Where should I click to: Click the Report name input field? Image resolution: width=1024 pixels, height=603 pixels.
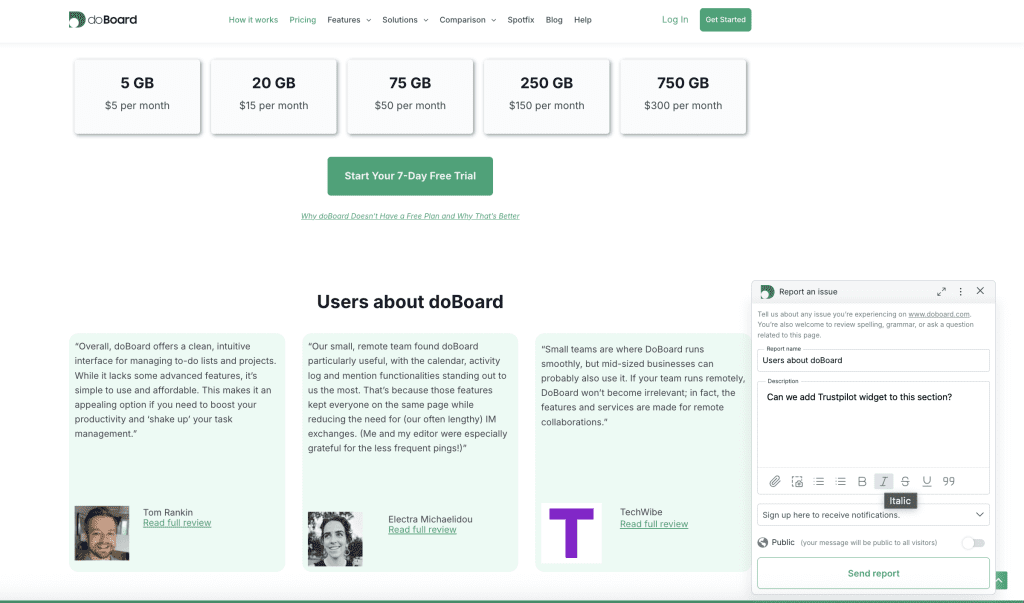873,360
